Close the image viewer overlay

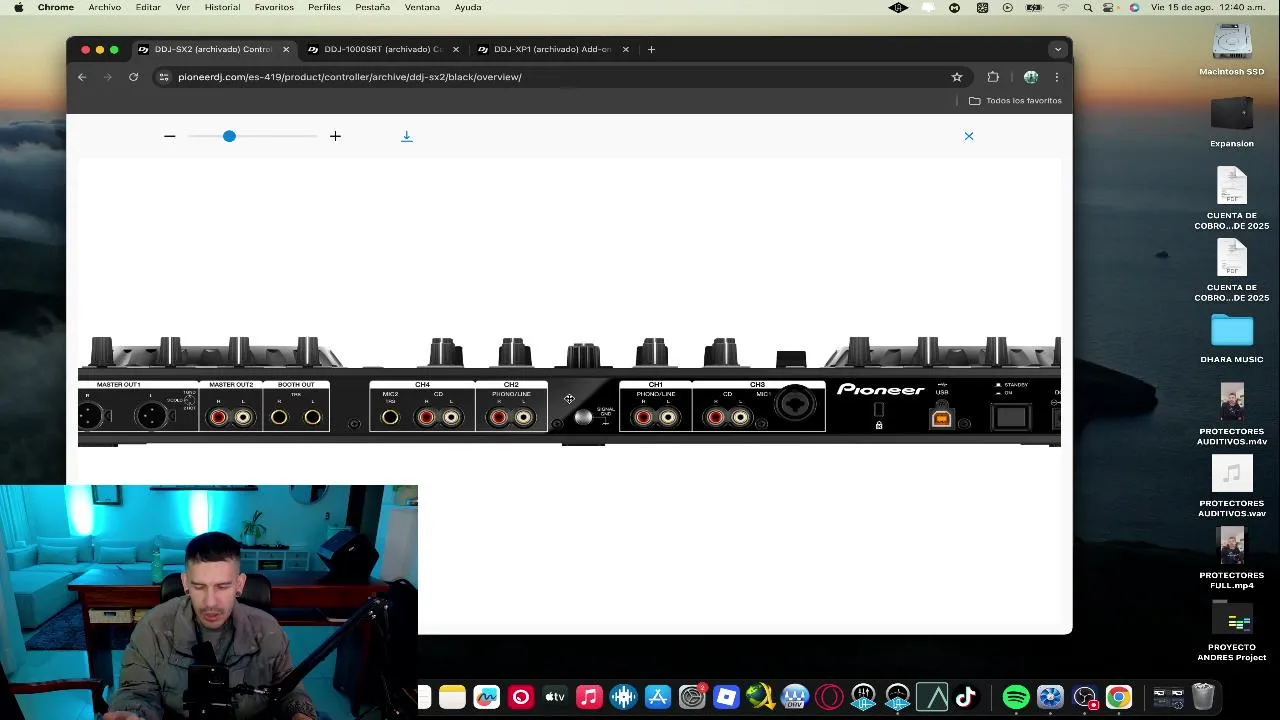click(969, 136)
